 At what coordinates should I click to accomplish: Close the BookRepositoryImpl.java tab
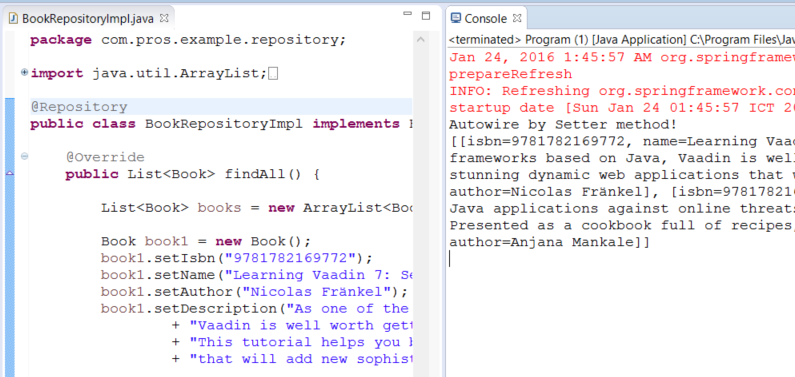(163, 18)
